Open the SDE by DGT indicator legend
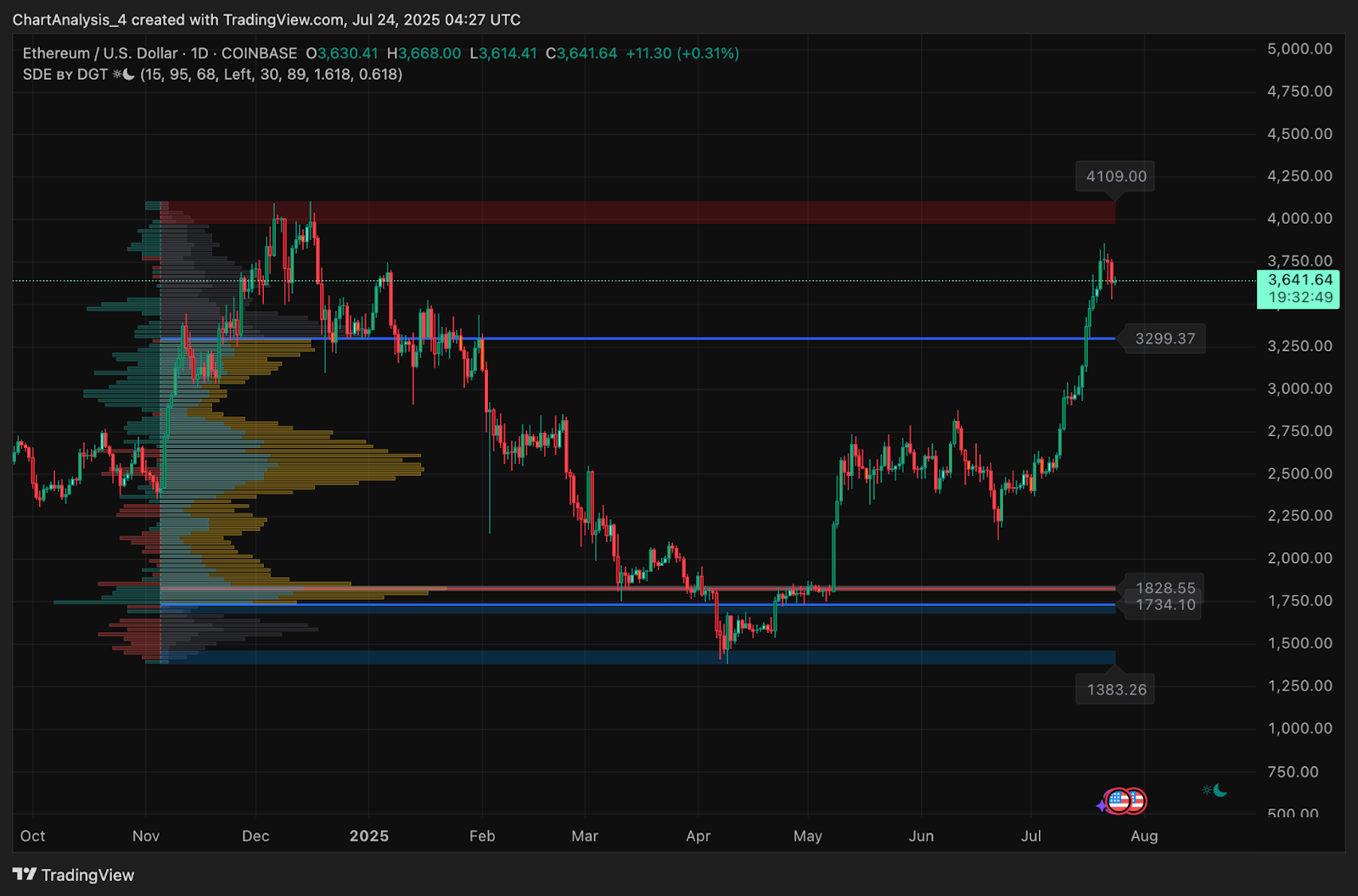Image resolution: width=1358 pixels, height=896 pixels. pos(212,75)
